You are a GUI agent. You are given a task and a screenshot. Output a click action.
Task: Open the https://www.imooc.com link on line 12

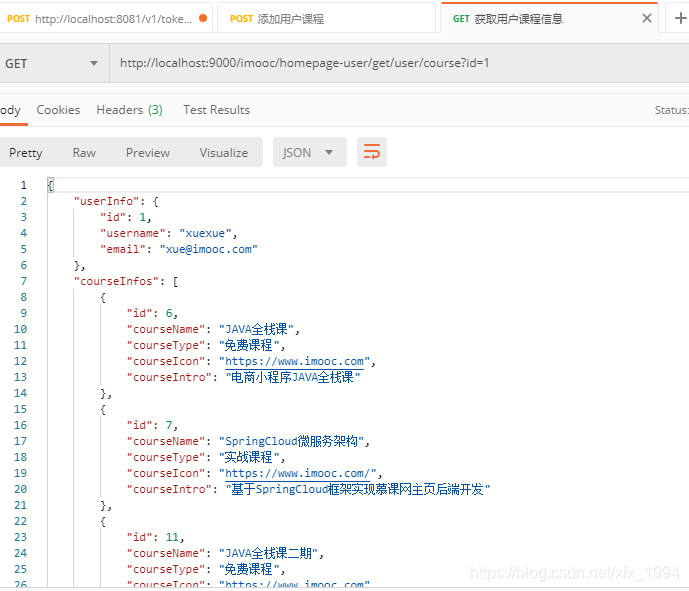pyautogui.click(x=294, y=361)
